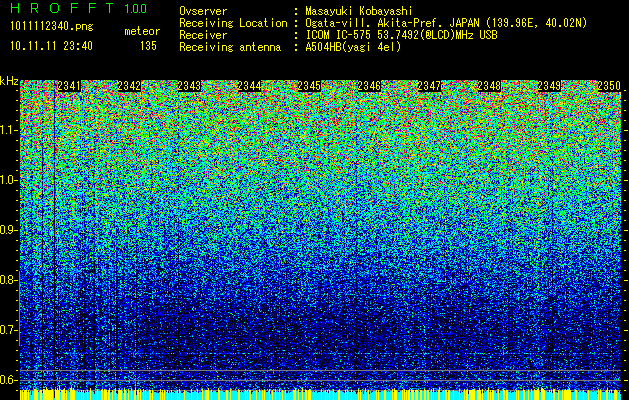Image resolution: width=629 pixels, height=400 pixels.
Task: Click the 2345 time marker
Action: [x=309, y=86]
